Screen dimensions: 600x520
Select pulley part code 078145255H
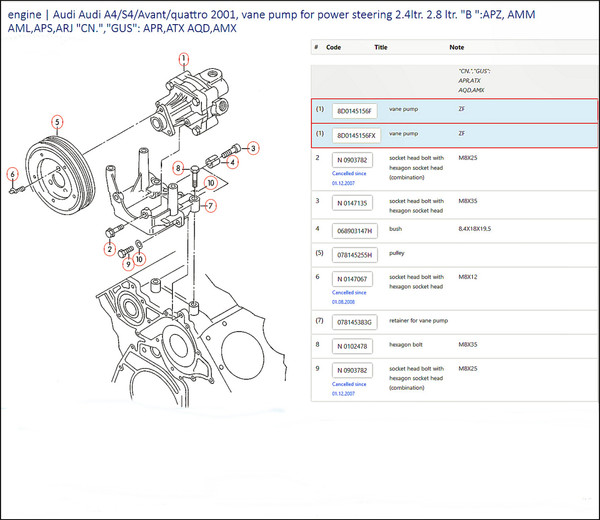tap(355, 254)
